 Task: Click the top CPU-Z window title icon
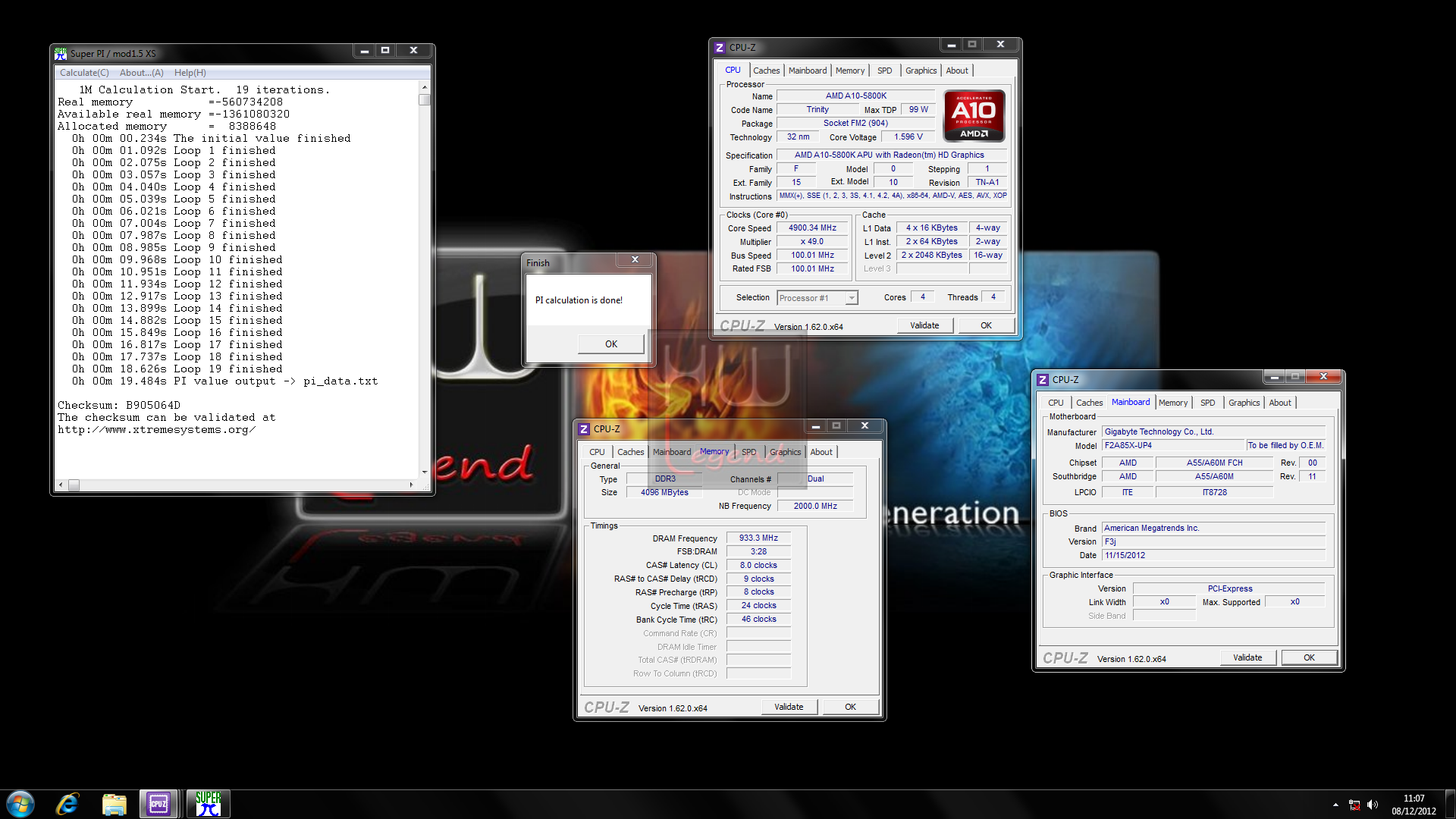tap(720, 47)
